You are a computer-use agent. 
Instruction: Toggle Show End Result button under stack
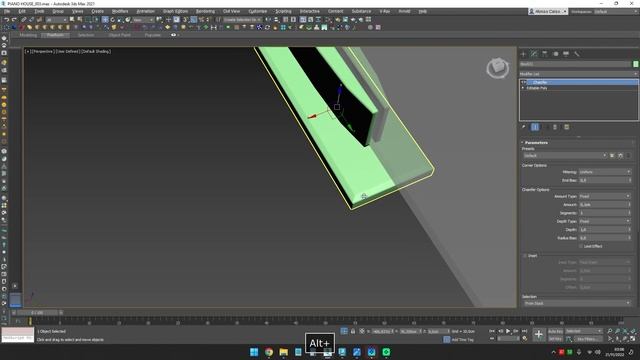[535, 127]
